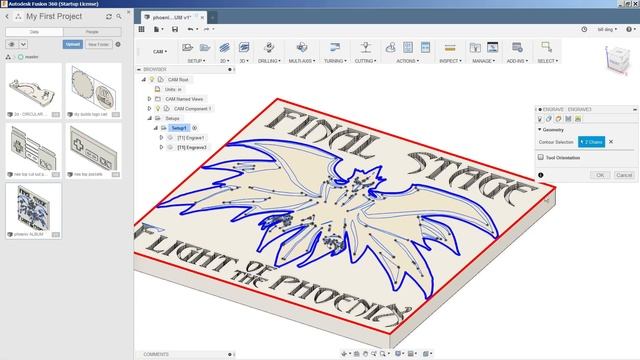640x360 pixels.
Task: Expand the CAM Component 1 node
Action: tap(149, 109)
